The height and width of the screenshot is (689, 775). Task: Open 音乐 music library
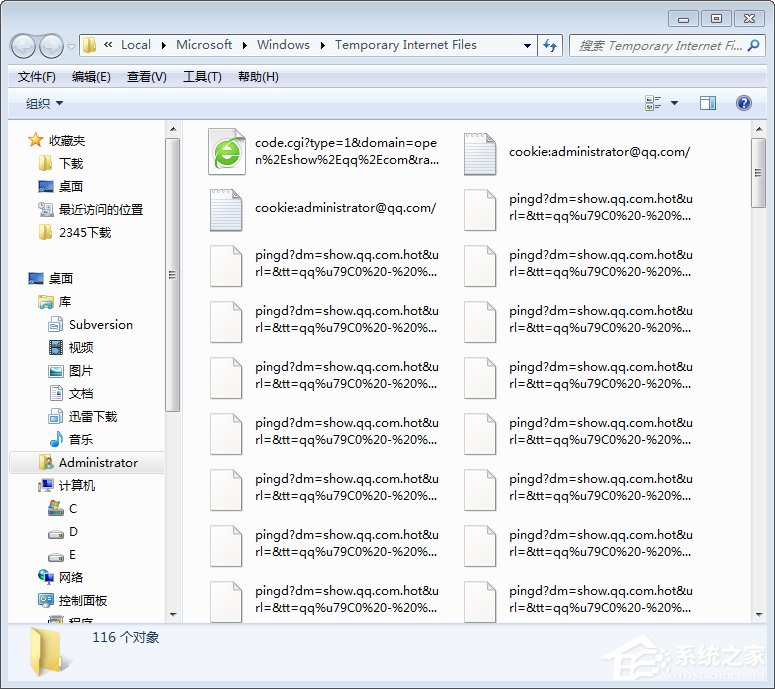click(x=71, y=439)
